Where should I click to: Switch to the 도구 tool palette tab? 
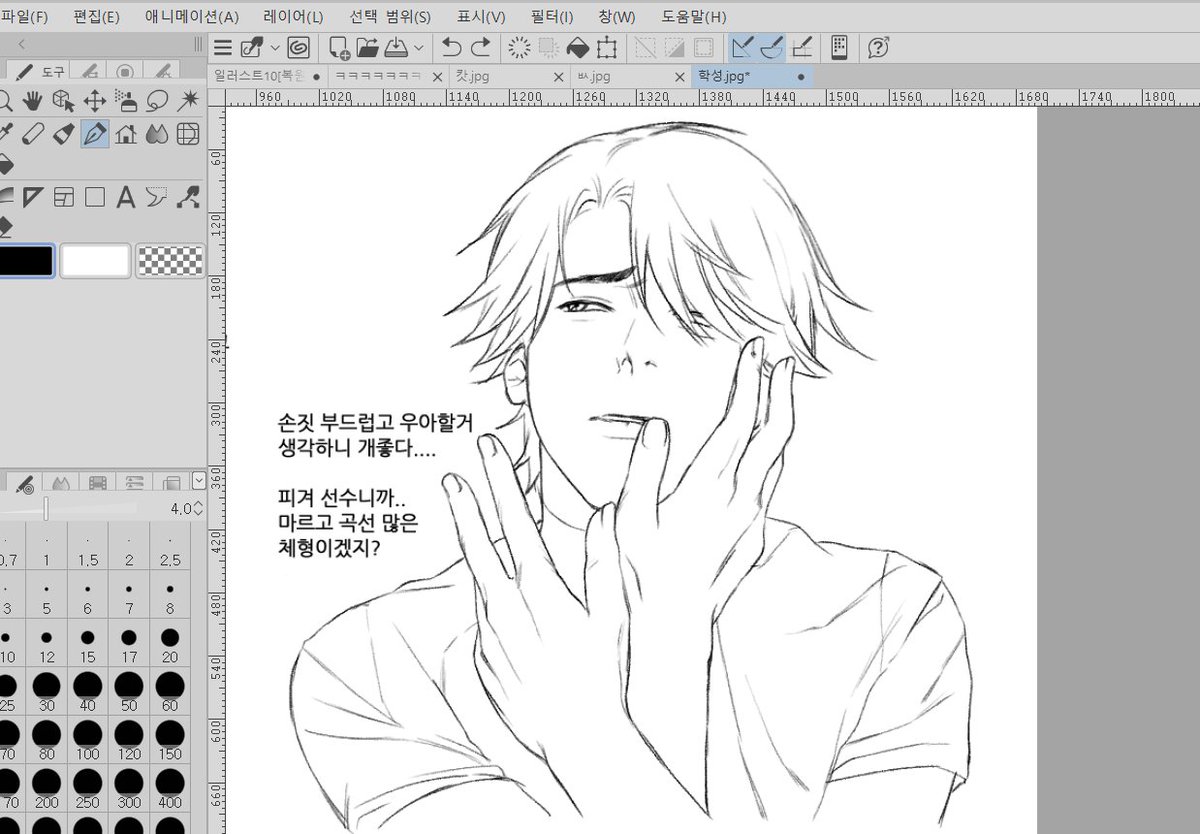click(x=38, y=71)
